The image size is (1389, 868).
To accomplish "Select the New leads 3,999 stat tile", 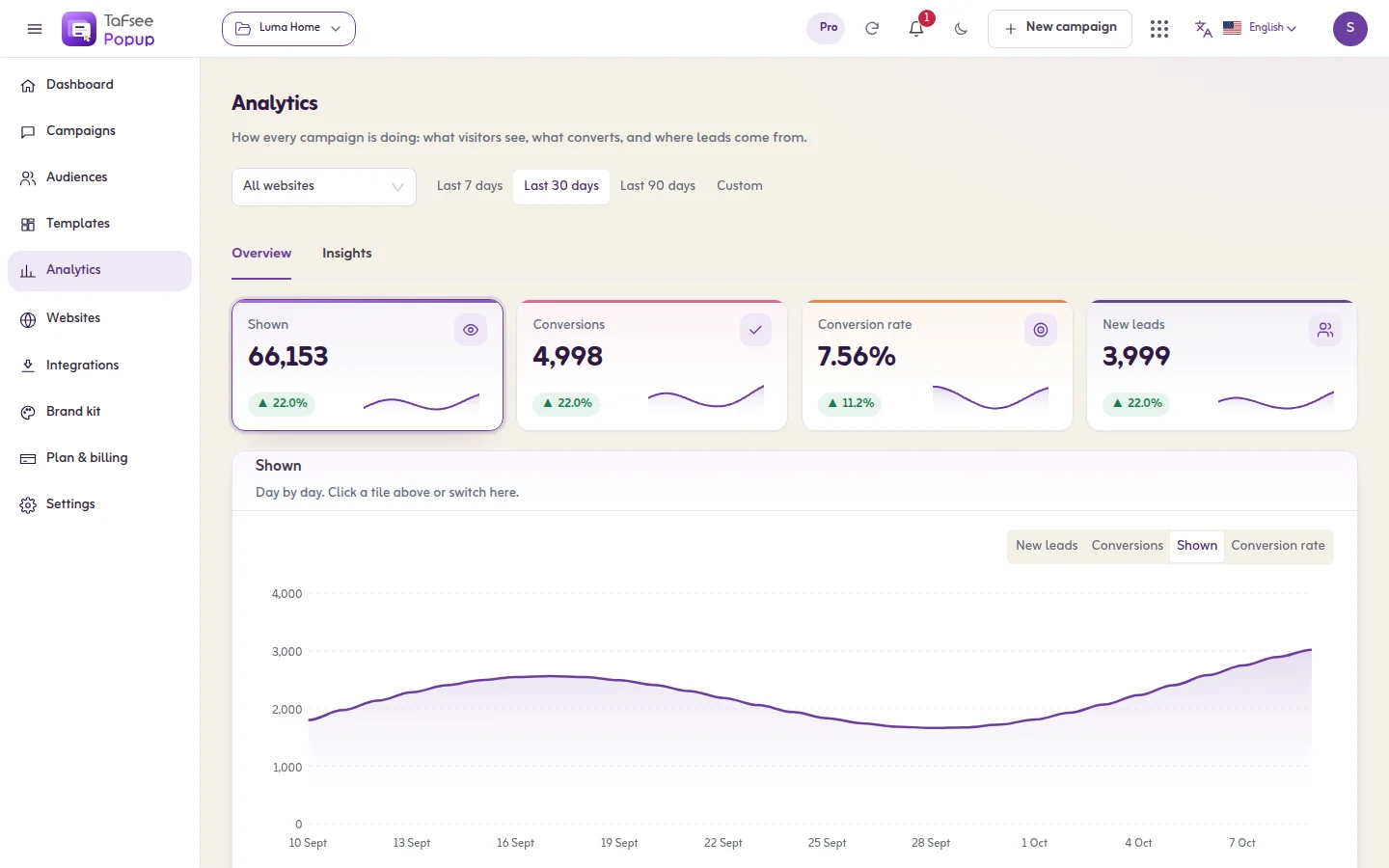I will coord(1222,366).
